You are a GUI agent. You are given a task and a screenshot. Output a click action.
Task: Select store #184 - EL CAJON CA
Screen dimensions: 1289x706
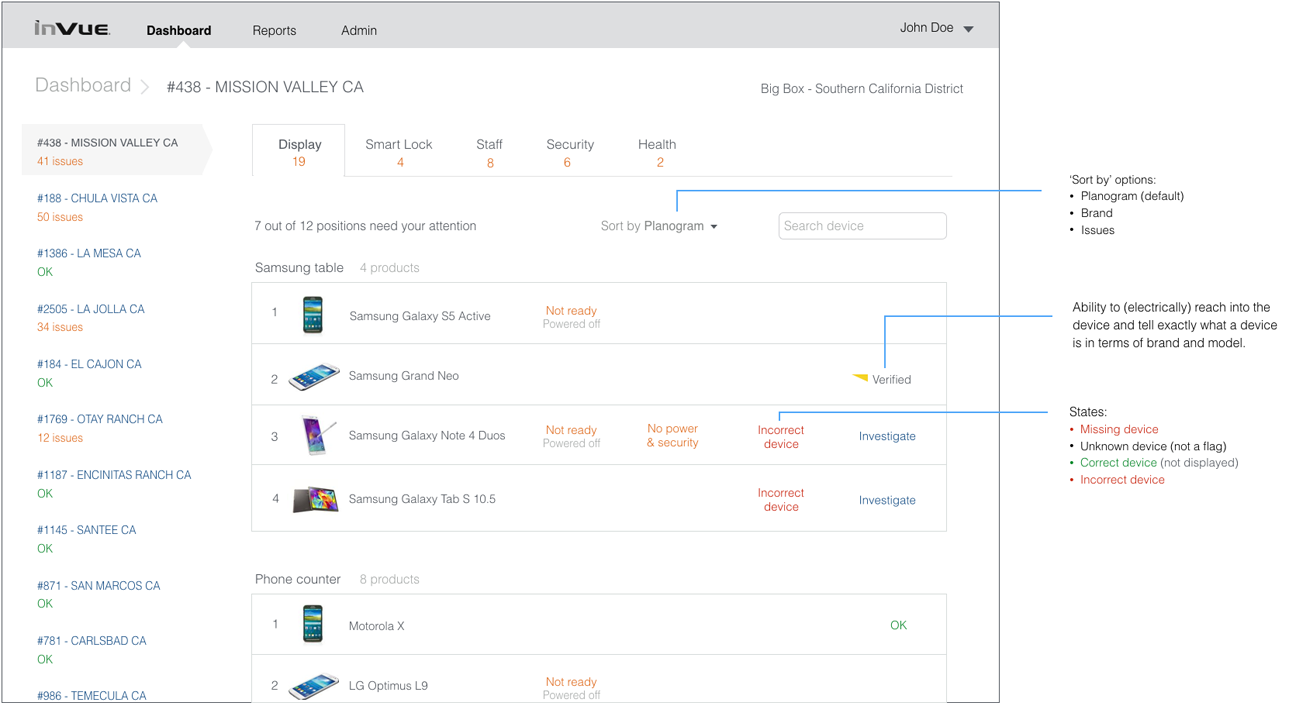pyautogui.click(x=89, y=364)
